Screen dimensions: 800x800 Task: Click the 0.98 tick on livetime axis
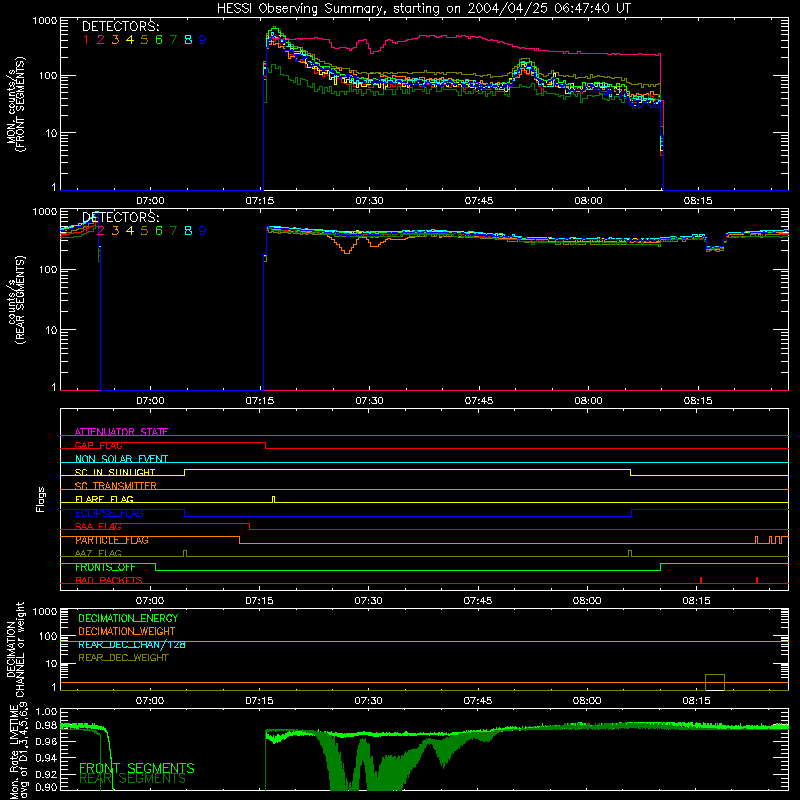point(47,725)
